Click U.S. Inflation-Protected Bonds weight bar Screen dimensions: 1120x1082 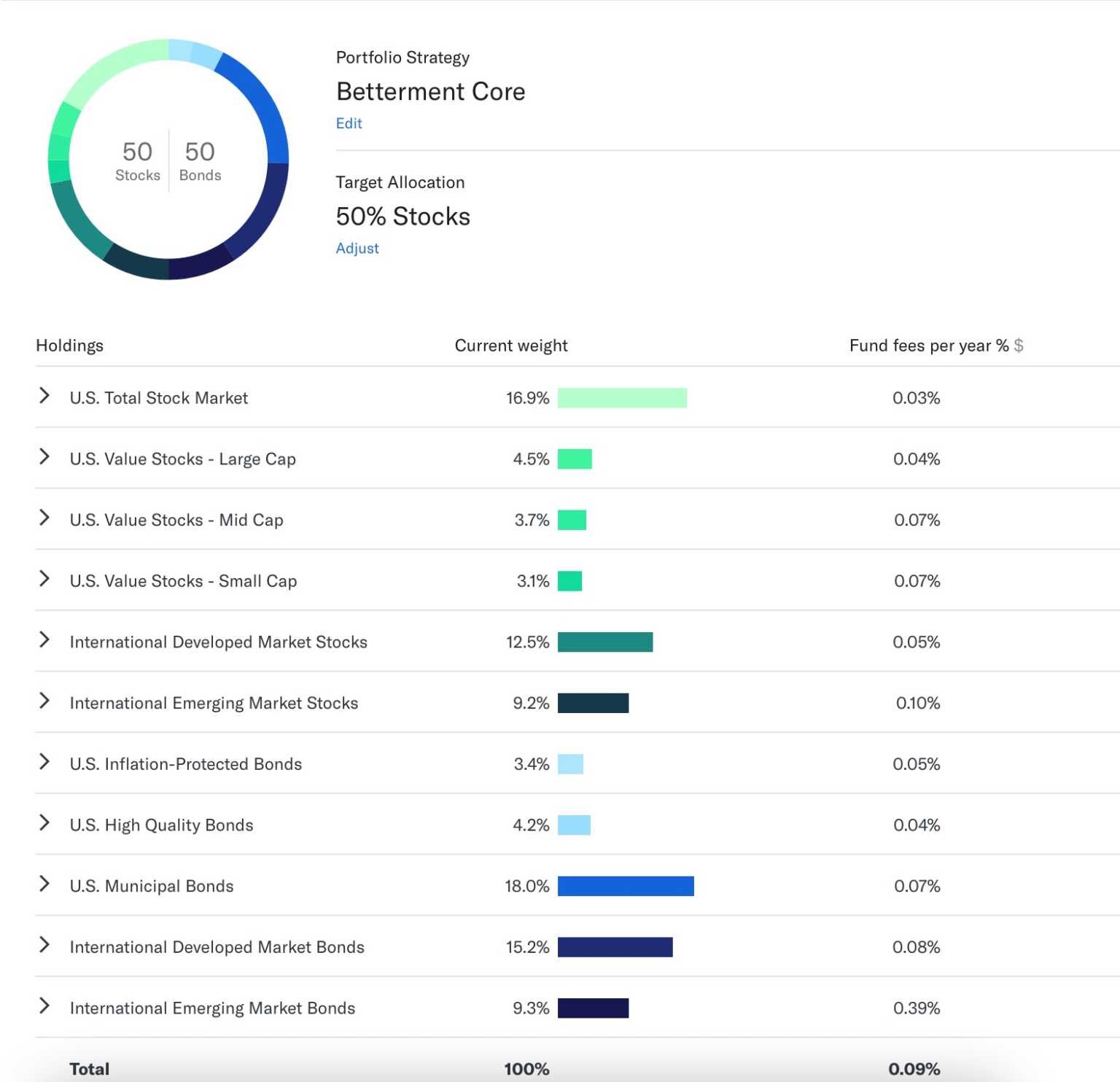[570, 764]
